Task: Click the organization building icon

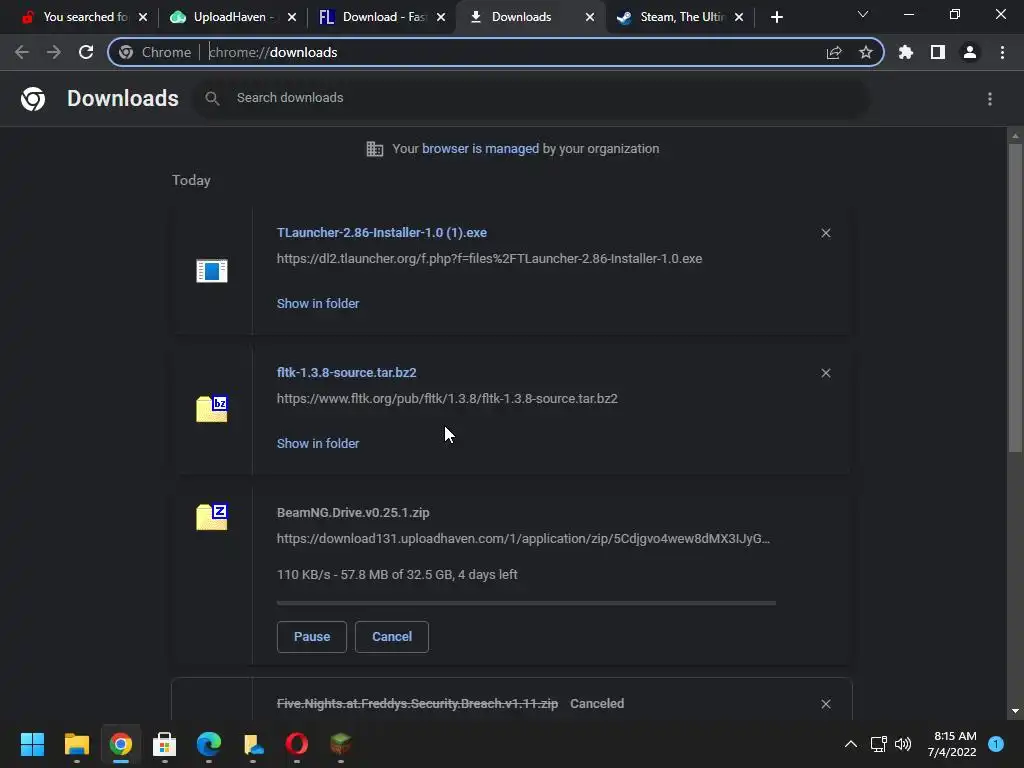Action: pos(374,149)
